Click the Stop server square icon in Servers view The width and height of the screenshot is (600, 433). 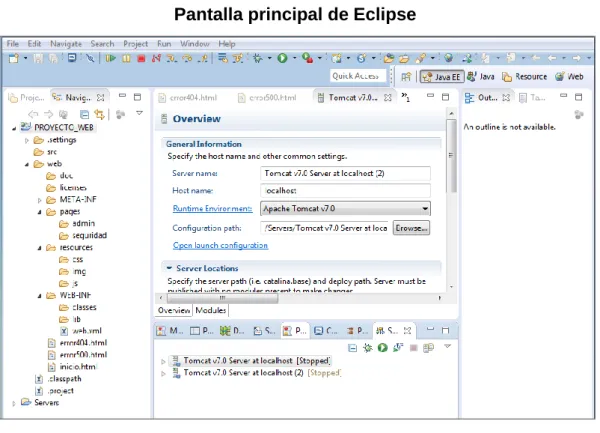413,348
